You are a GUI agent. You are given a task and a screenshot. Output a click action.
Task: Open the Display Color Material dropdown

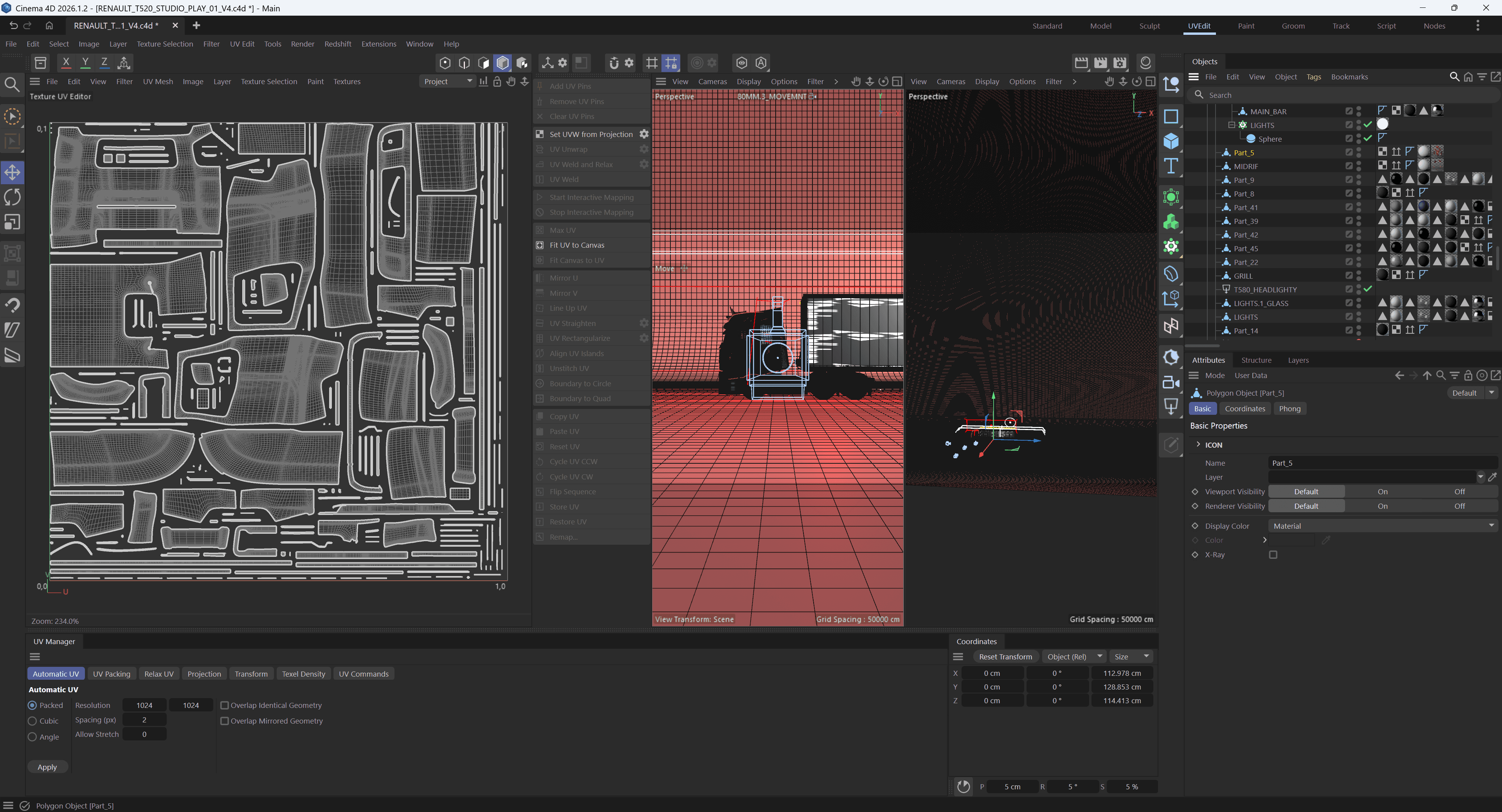click(1382, 526)
